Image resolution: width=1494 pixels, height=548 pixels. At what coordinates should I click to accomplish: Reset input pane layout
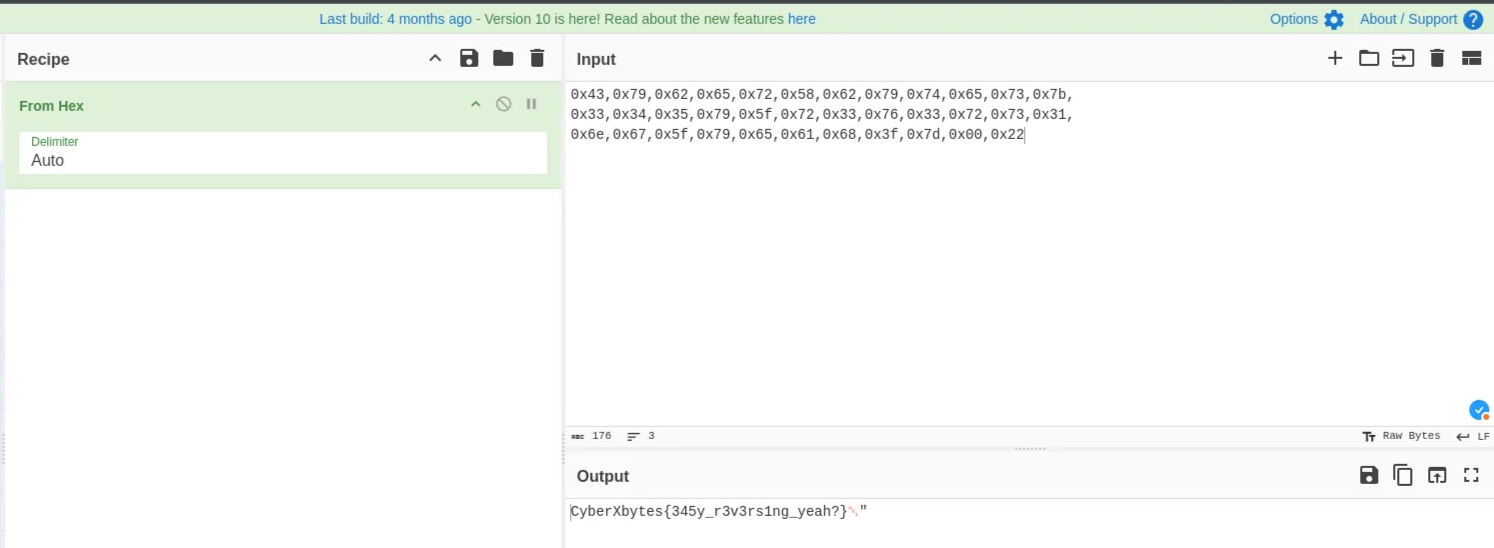pyautogui.click(x=1471, y=59)
